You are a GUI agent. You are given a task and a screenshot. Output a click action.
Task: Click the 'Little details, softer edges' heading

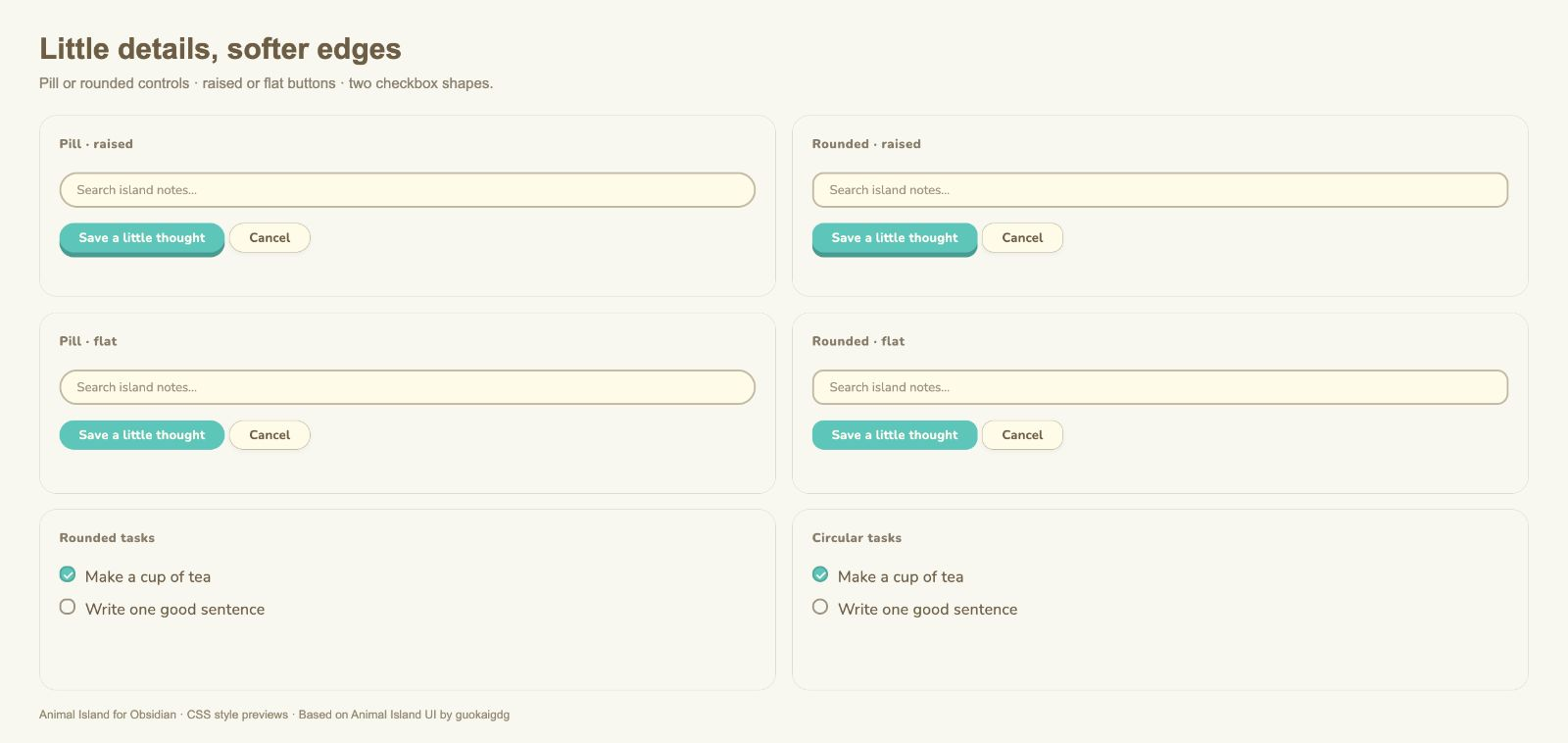[220, 49]
